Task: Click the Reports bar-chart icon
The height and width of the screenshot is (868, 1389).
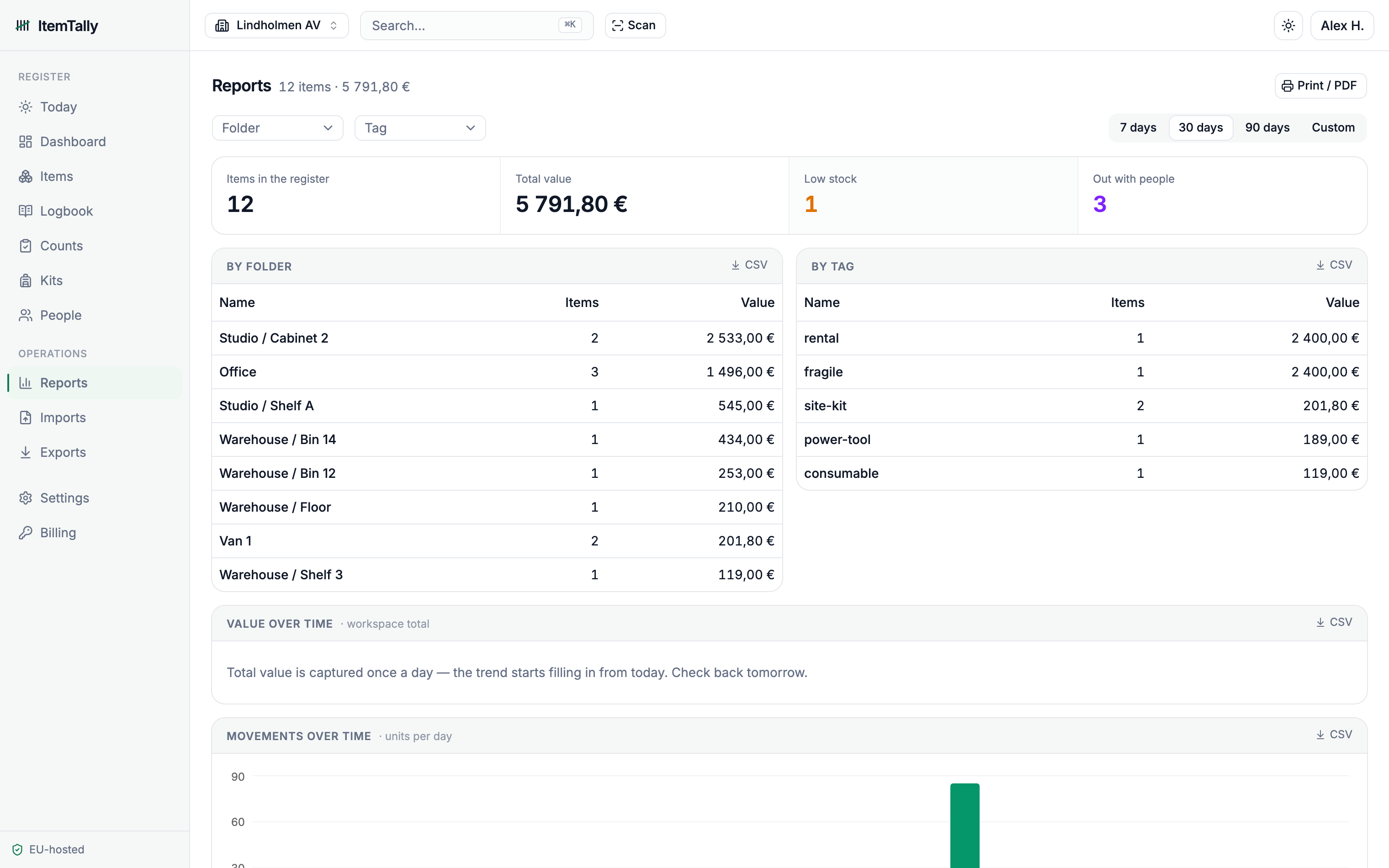Action: click(25, 383)
